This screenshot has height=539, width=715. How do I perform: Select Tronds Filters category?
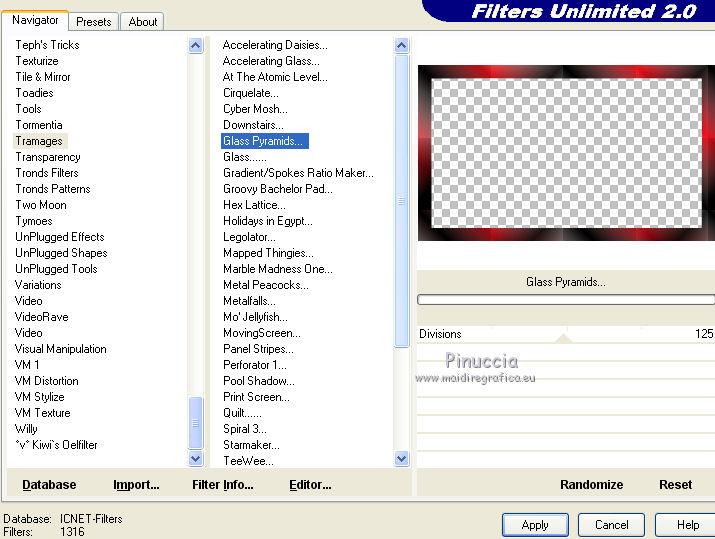(x=47, y=173)
